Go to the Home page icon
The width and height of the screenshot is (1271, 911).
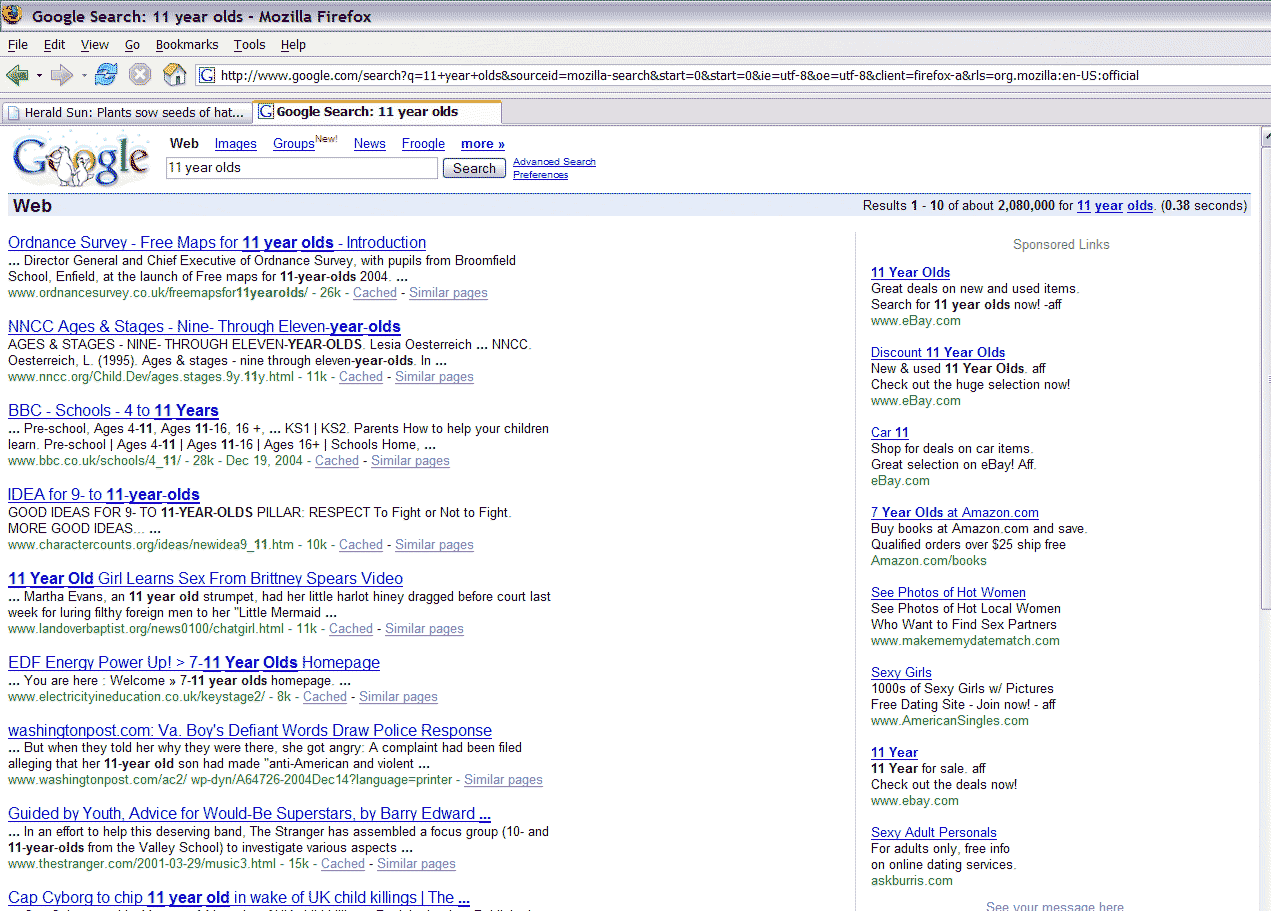tap(174, 75)
